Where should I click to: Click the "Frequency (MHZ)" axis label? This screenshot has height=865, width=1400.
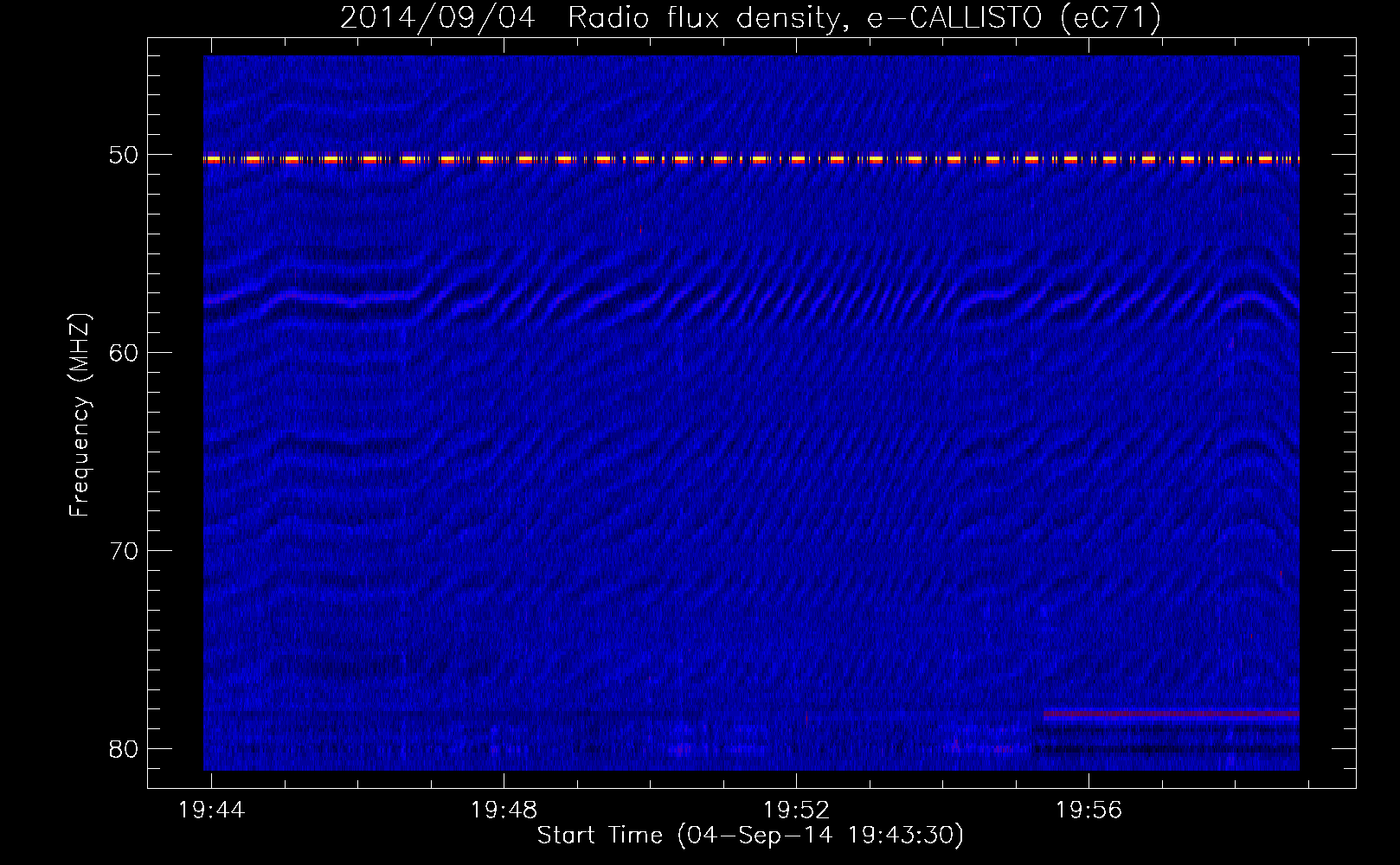80,415
